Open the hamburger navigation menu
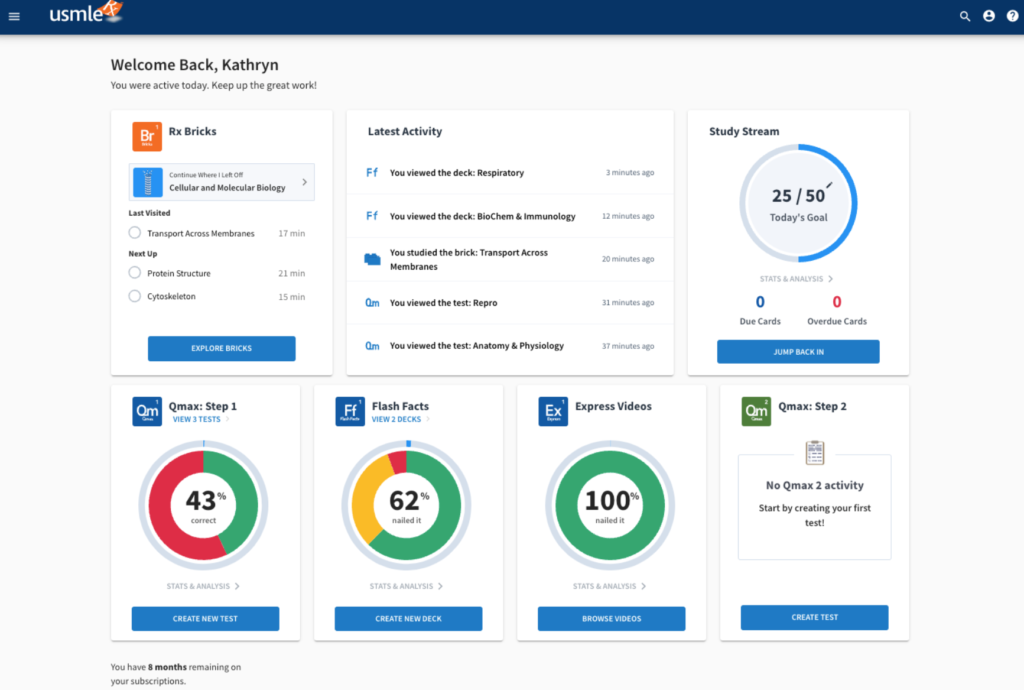The image size is (1024, 690). pyautogui.click(x=14, y=16)
